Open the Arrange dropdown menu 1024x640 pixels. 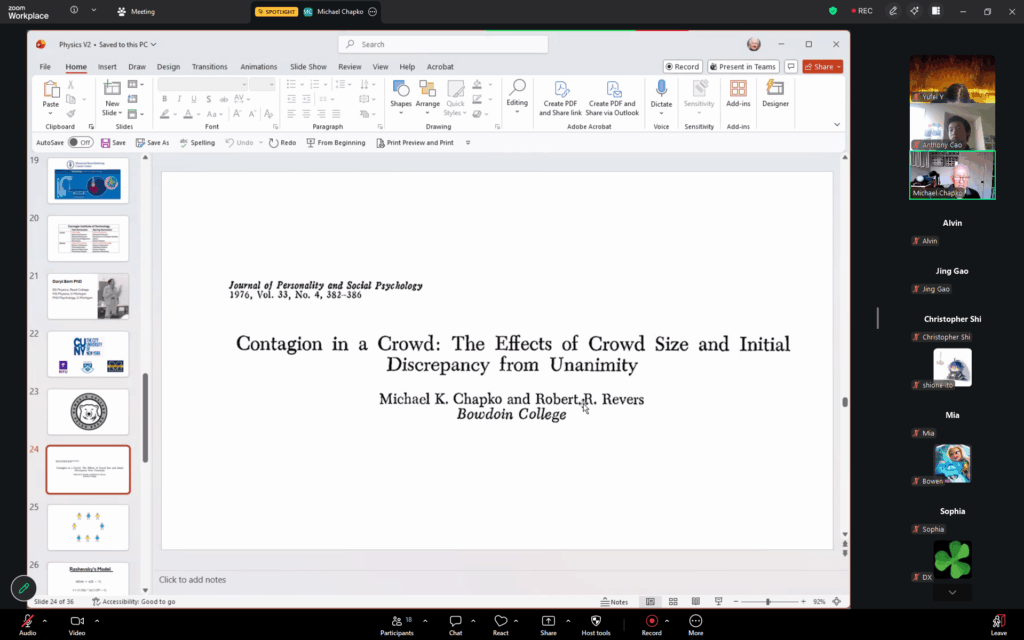(x=428, y=95)
